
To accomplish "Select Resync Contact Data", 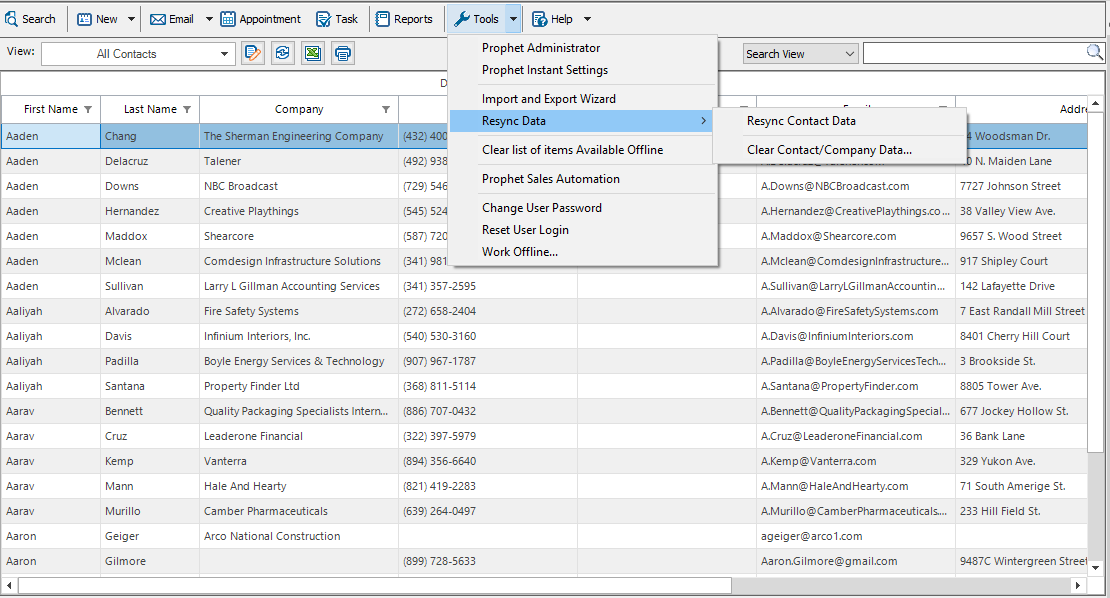I will click(801, 121).
